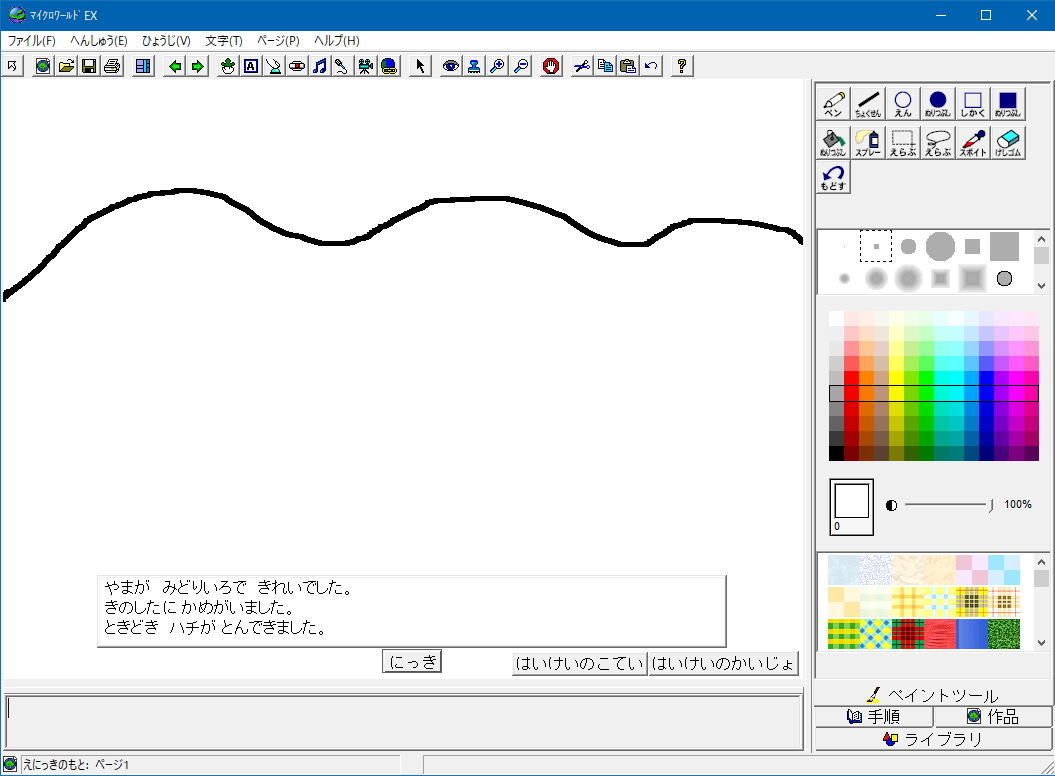The image size is (1055, 776).
Task: Click the stamp toolbar icon
Action: [474, 66]
